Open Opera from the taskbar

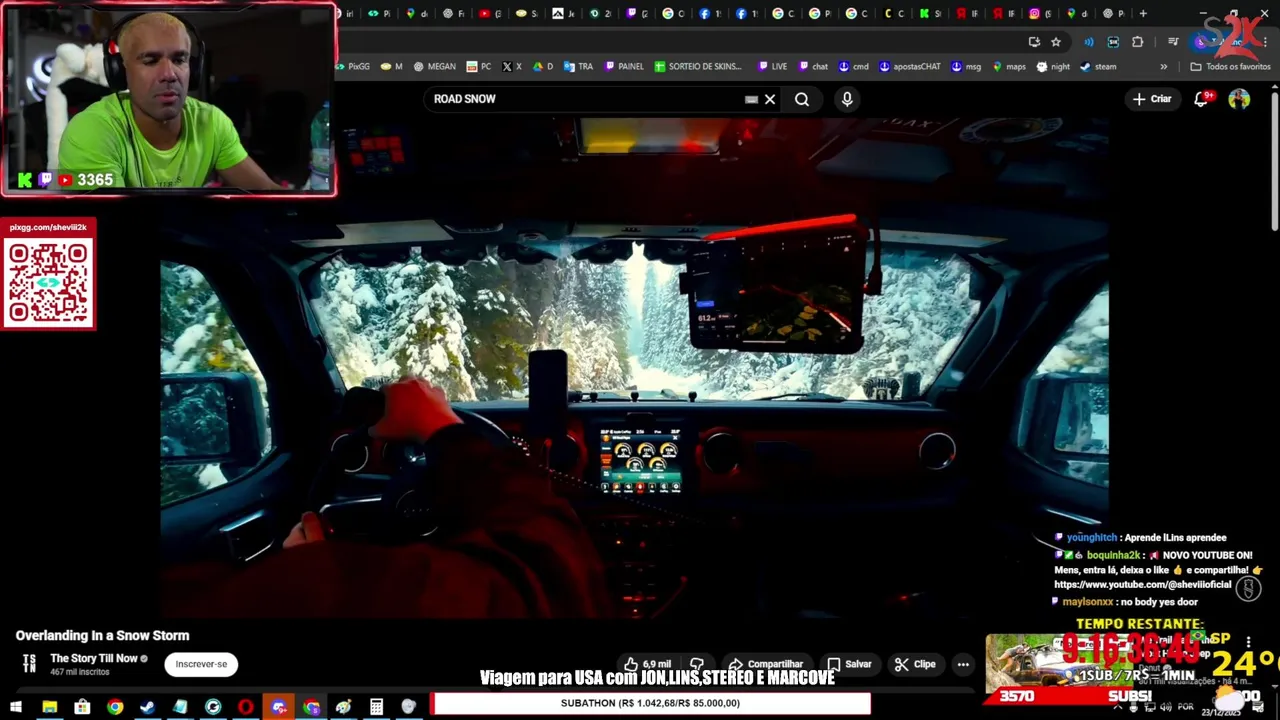point(245,707)
